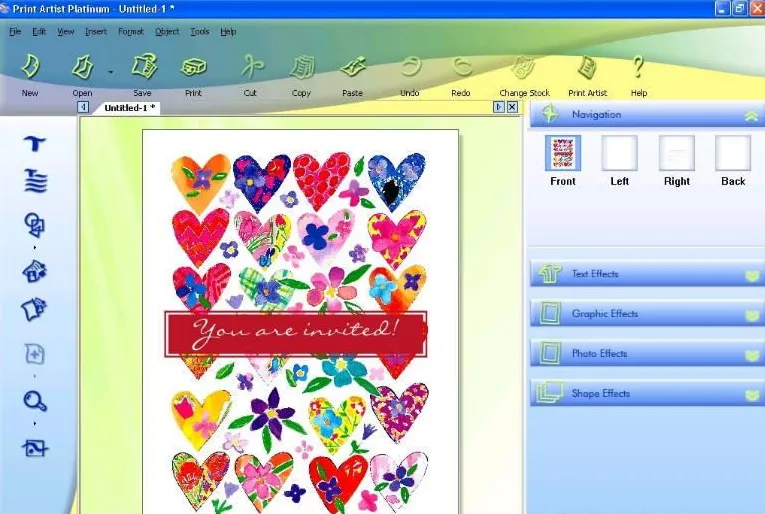Open the Object menu
Screen dimensions: 765x514
[167, 32]
